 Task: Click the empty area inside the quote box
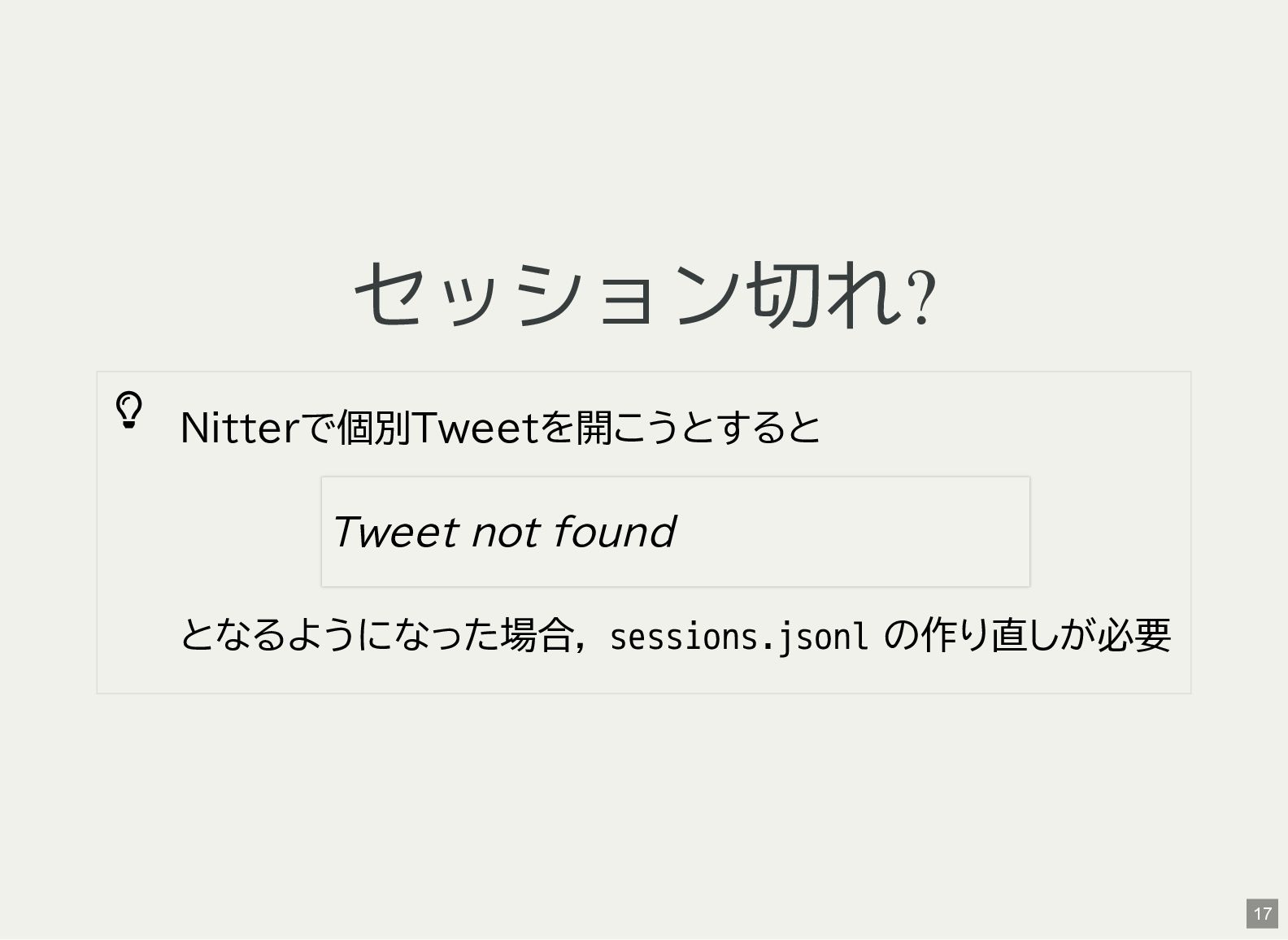coord(854,532)
